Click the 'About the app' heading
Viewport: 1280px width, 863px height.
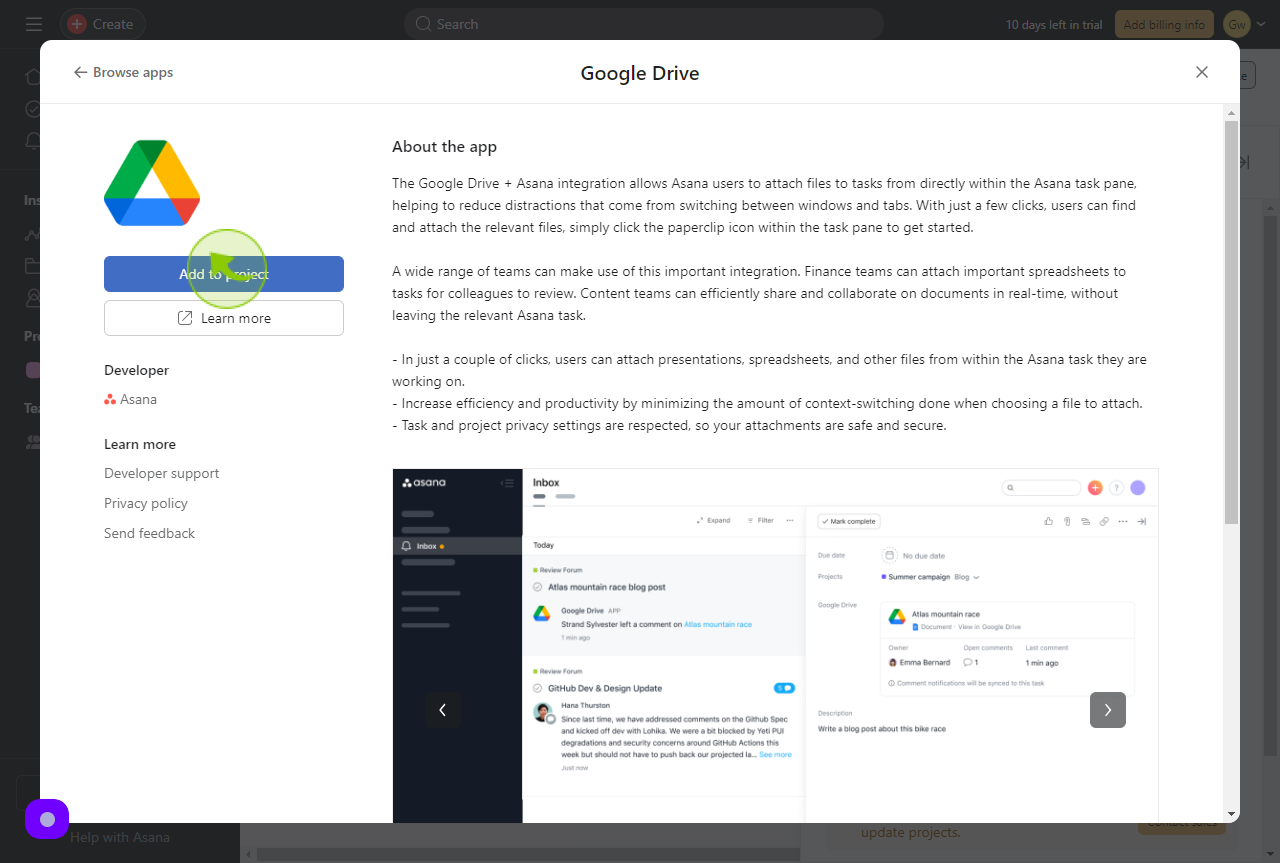pos(444,147)
